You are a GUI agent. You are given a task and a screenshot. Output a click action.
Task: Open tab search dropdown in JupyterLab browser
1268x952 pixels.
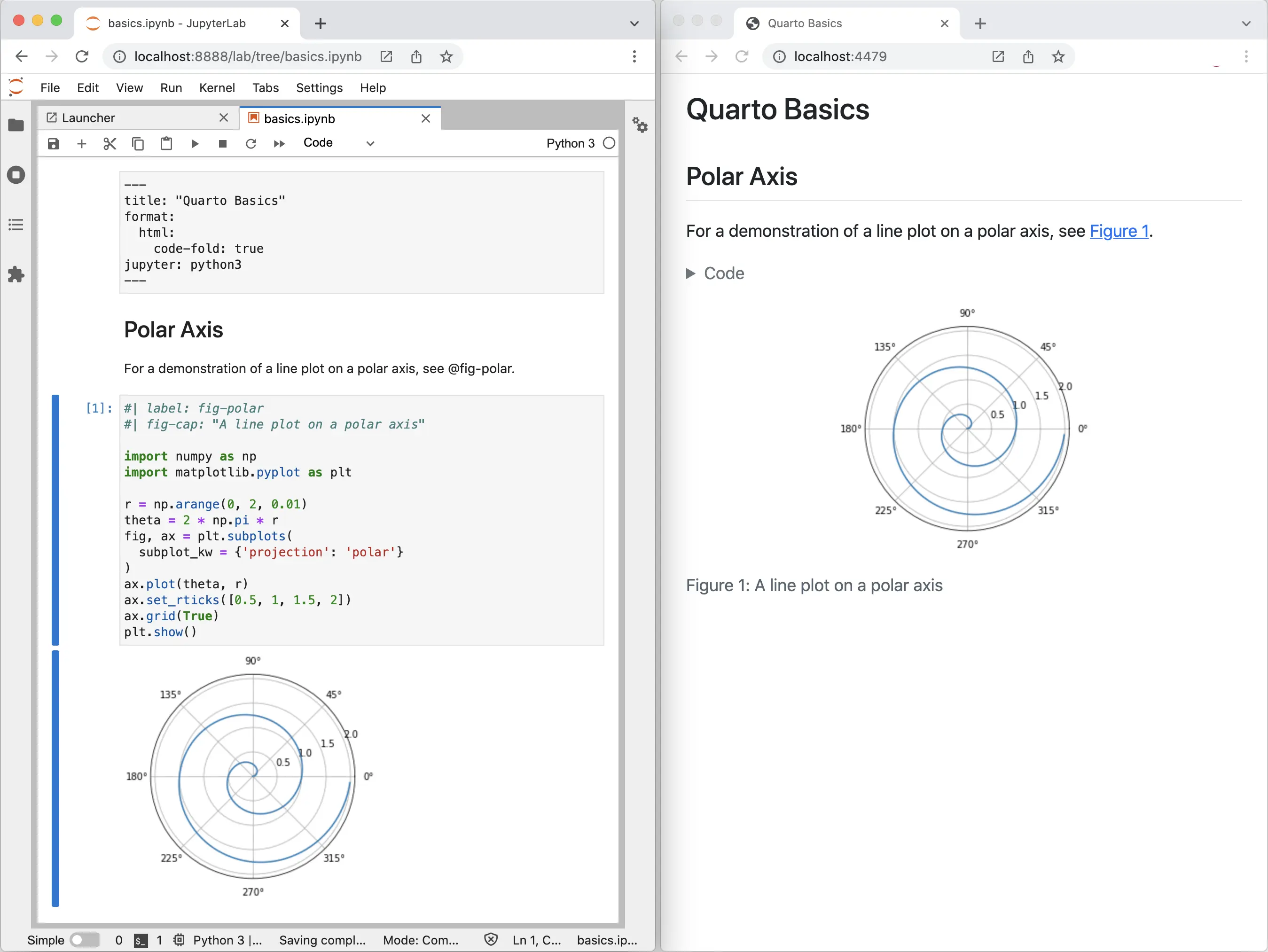(x=634, y=23)
